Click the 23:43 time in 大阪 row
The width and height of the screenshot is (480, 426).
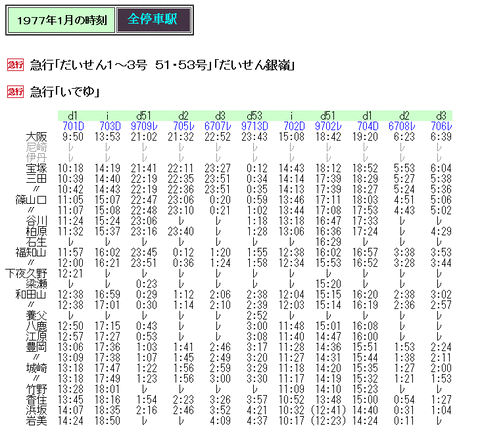pyautogui.click(x=254, y=137)
